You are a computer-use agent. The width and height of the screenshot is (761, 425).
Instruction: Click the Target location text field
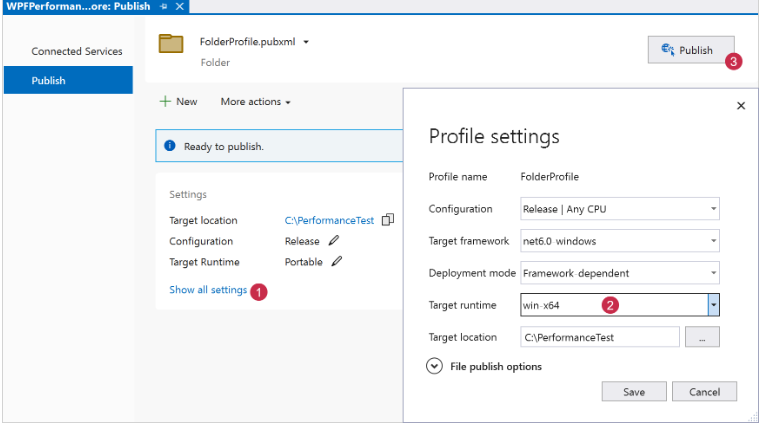[x=600, y=337]
